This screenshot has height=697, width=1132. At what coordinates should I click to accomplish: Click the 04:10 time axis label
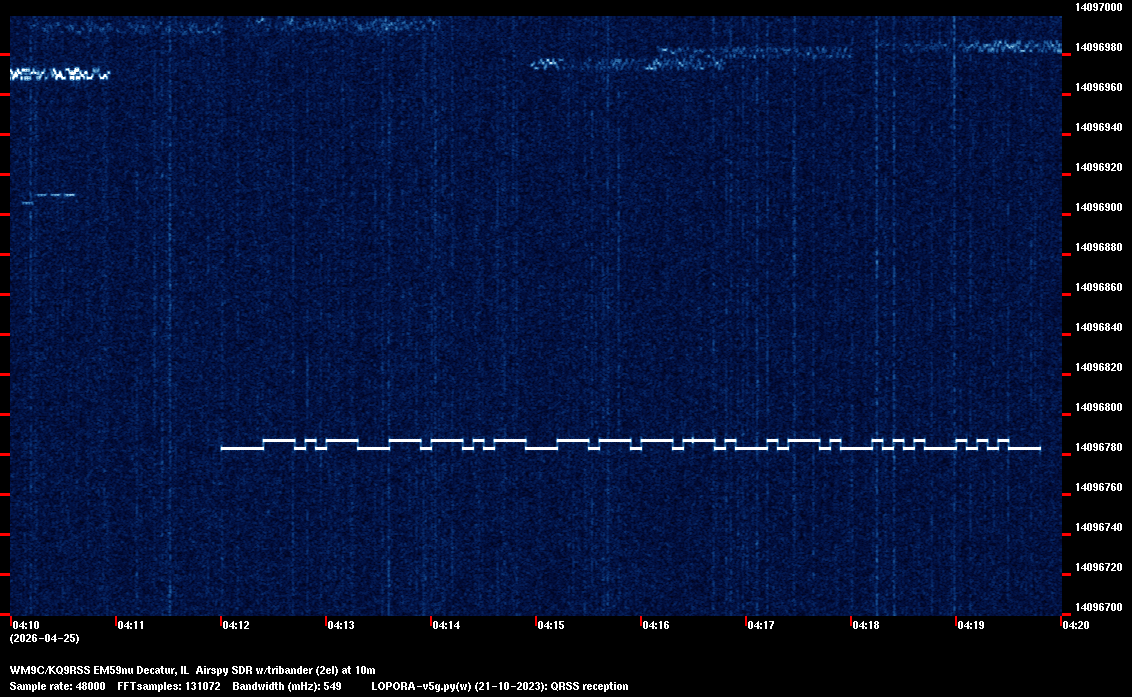click(26, 625)
